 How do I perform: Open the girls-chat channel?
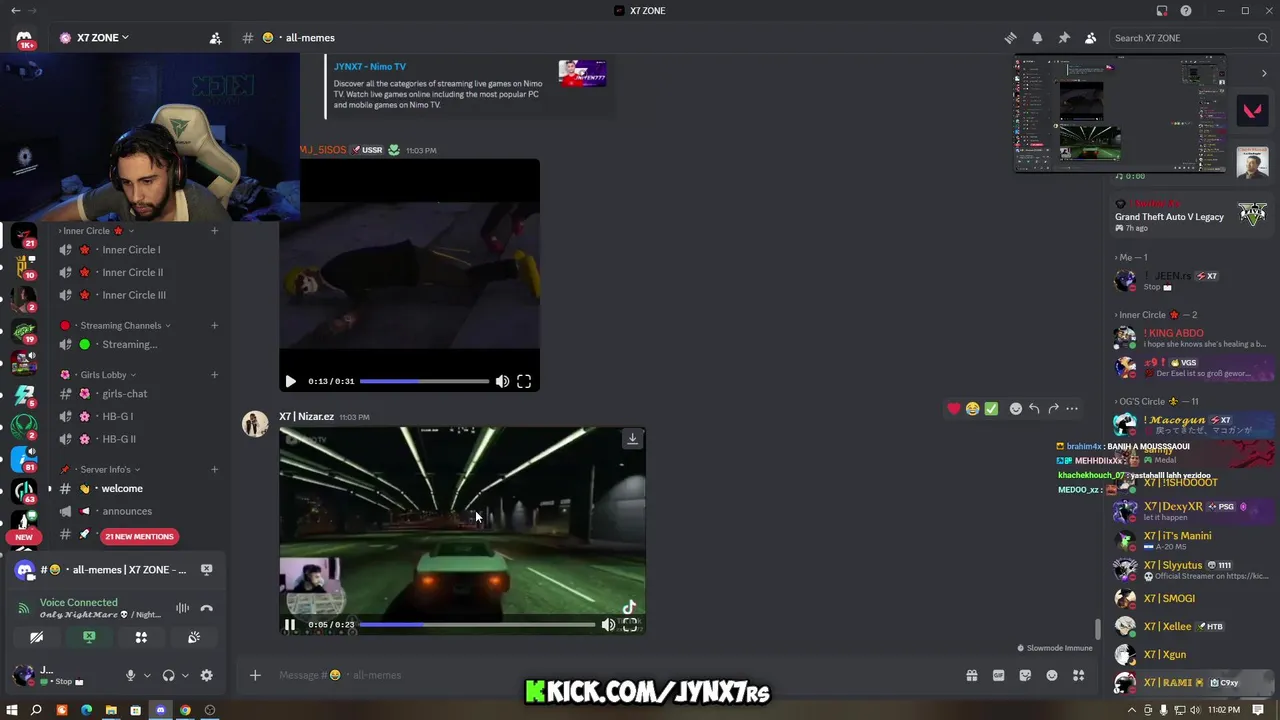point(124,394)
